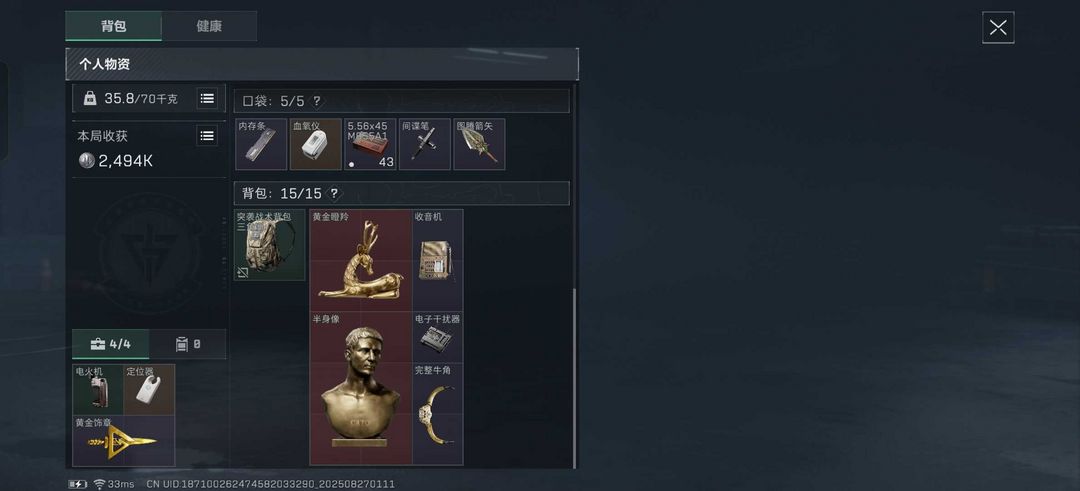Screen dimensions: 1080x491
Task: Select the 5.56x45 ammo box item
Action: [x=370, y=144]
